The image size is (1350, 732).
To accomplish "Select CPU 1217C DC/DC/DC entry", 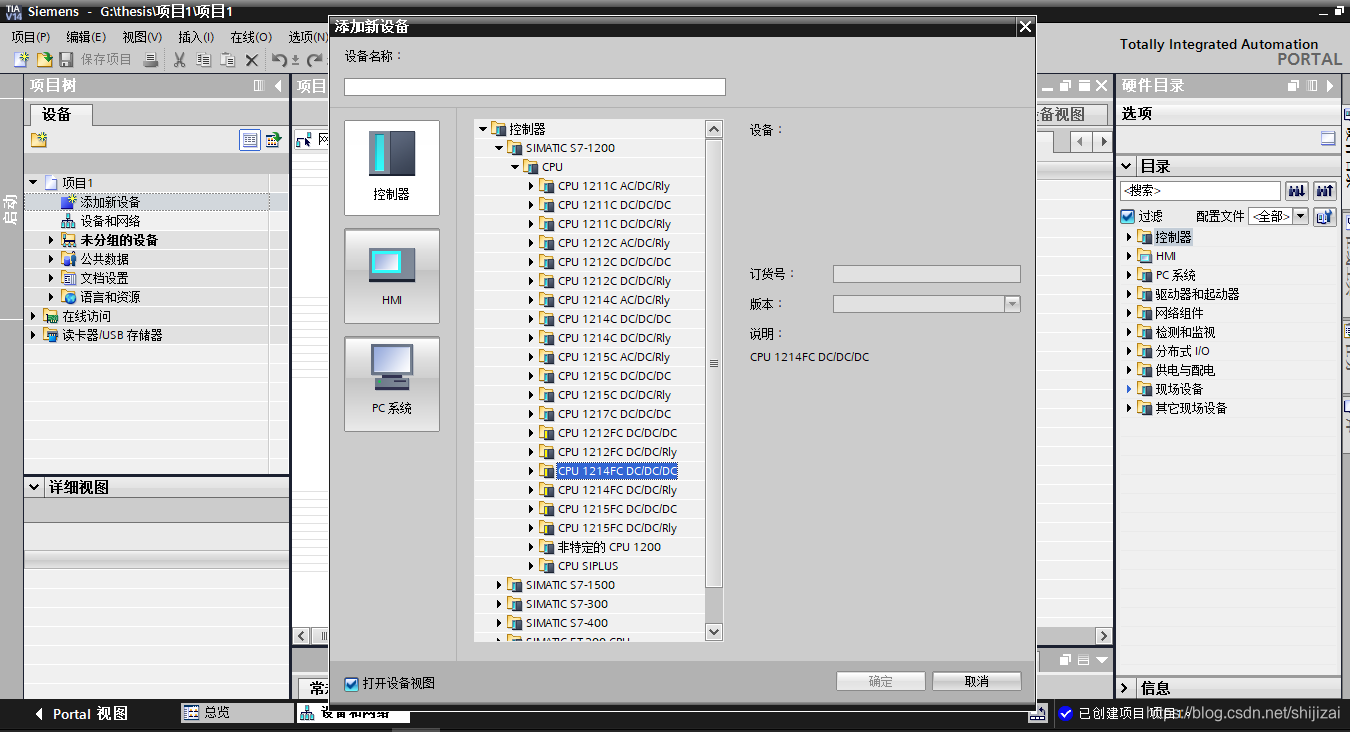I will 615,414.
